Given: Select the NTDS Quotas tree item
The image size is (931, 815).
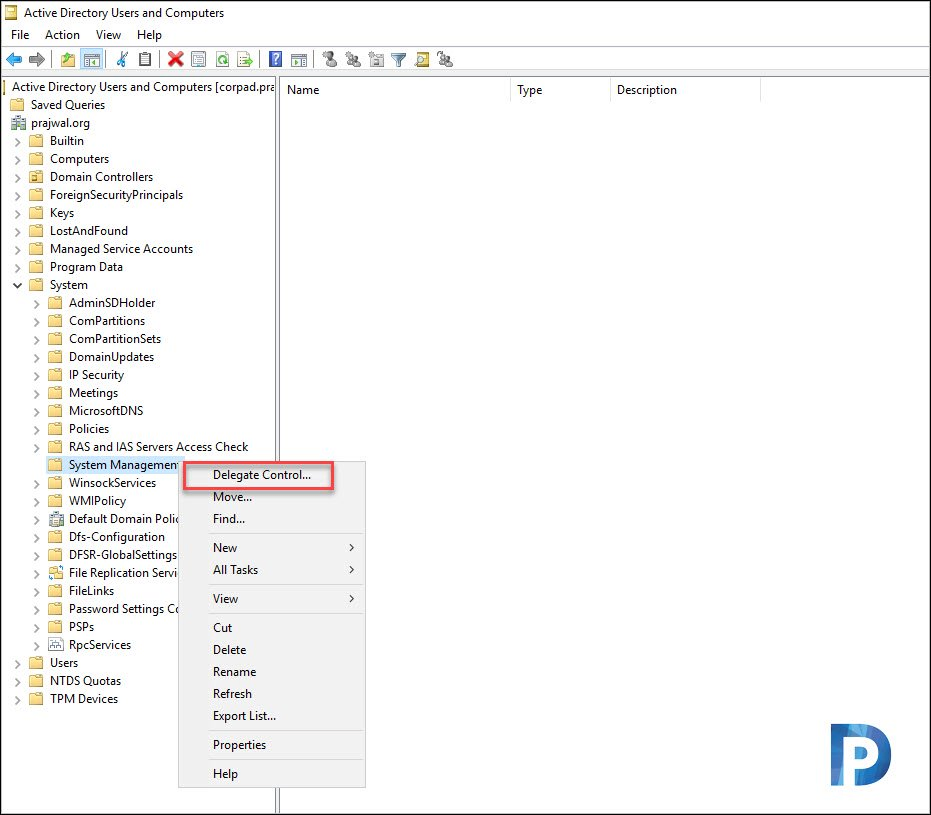Looking at the screenshot, I should click(86, 681).
